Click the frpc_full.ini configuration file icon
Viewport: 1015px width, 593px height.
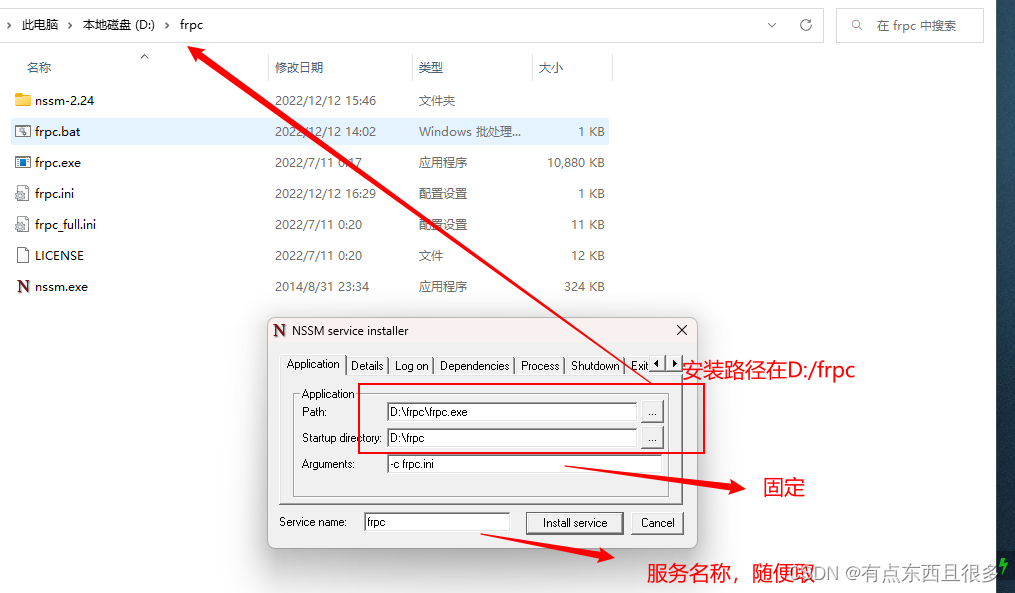(x=22, y=224)
